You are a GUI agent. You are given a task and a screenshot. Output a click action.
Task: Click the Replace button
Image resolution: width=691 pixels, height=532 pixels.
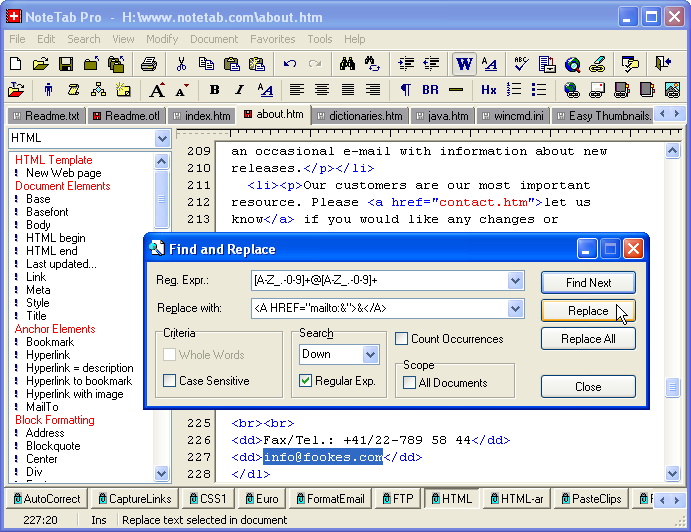coord(588,311)
